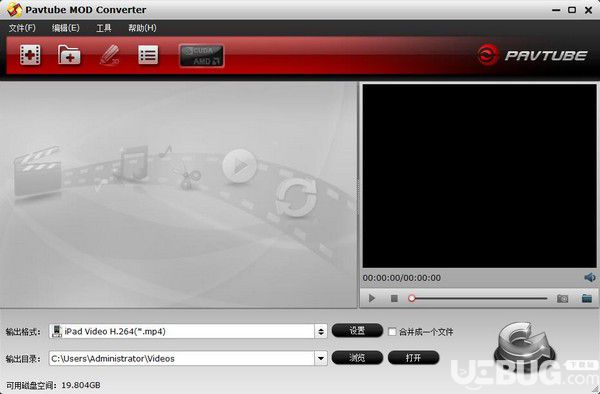Open the 工具 menu
Viewport: 600px width, 394px height.
coord(104,28)
